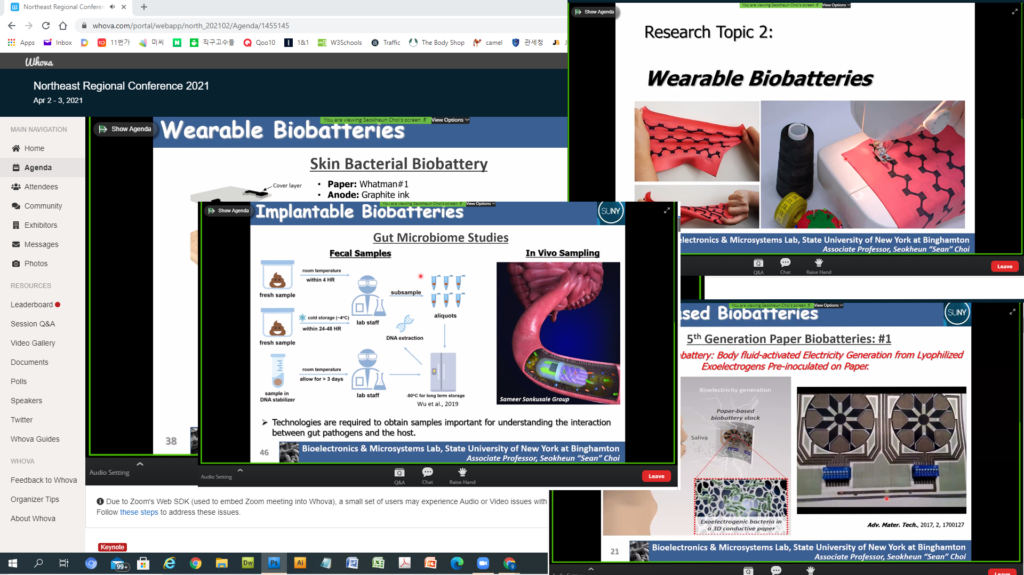Image resolution: width=1024 pixels, height=575 pixels.
Task: Open Photoshop from the taskbar
Action: tap(274, 563)
